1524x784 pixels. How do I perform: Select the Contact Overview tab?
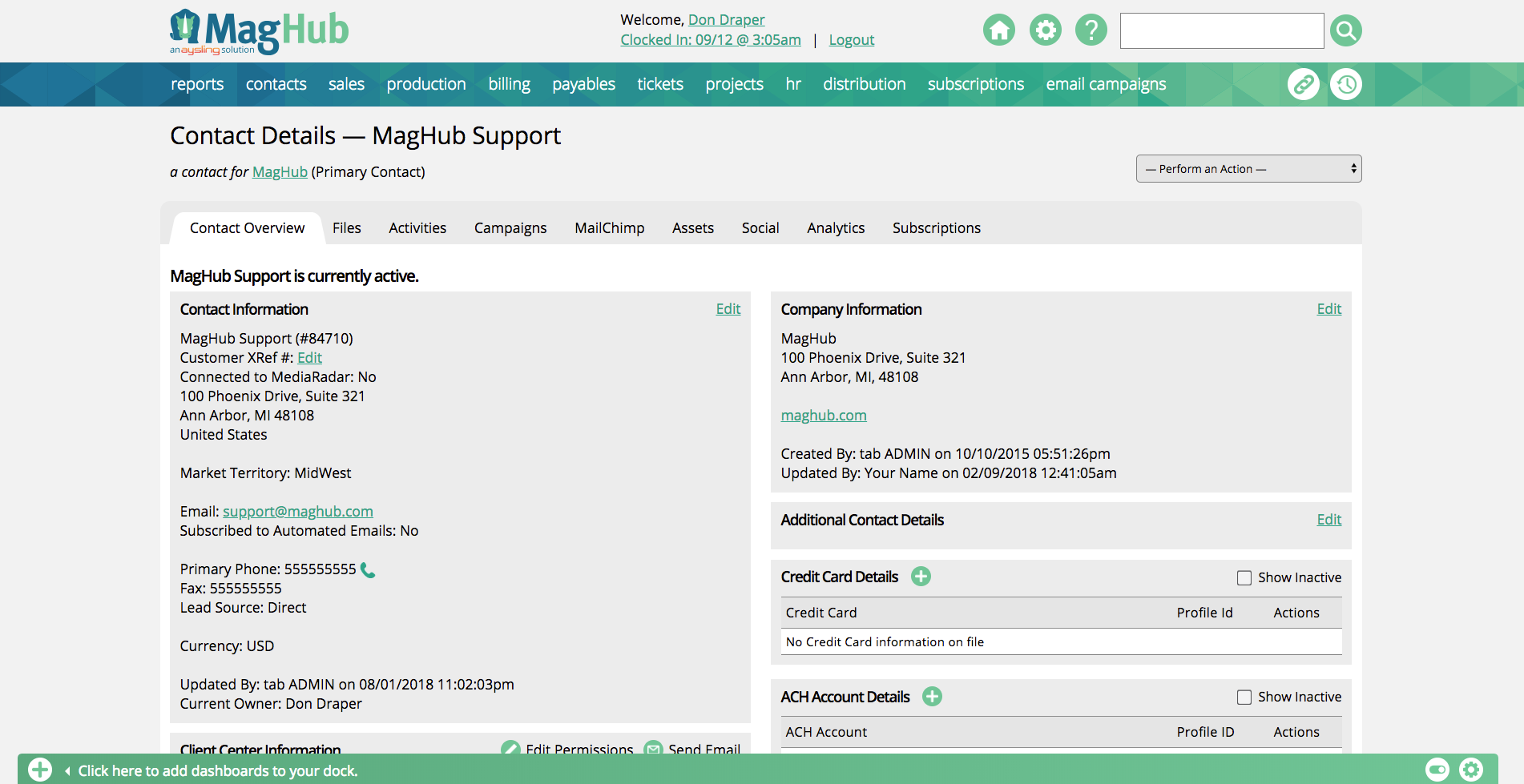pyautogui.click(x=247, y=228)
